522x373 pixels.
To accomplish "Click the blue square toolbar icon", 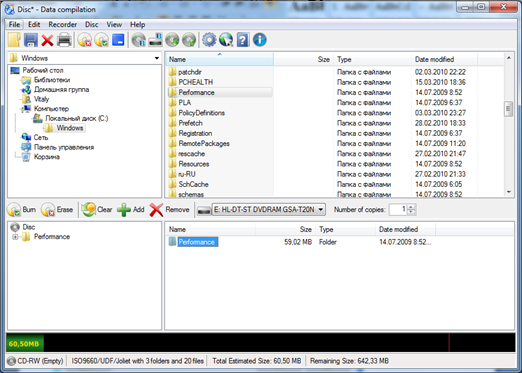I will [118, 40].
